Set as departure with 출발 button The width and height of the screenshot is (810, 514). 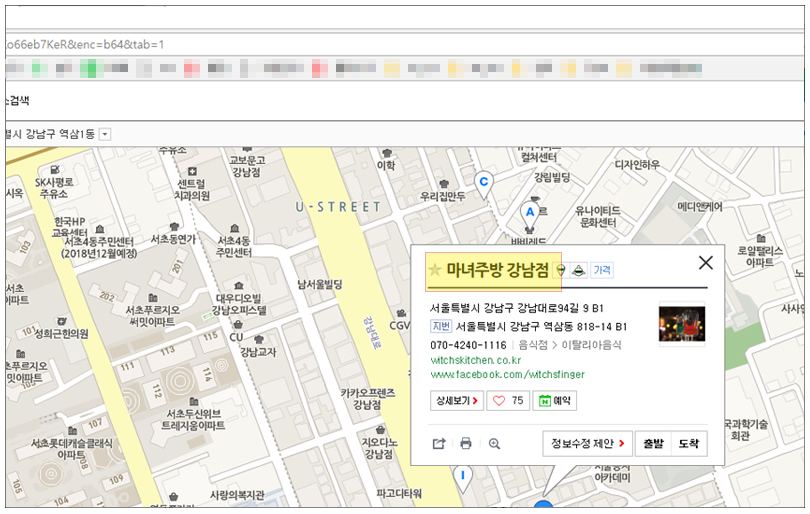[653, 443]
